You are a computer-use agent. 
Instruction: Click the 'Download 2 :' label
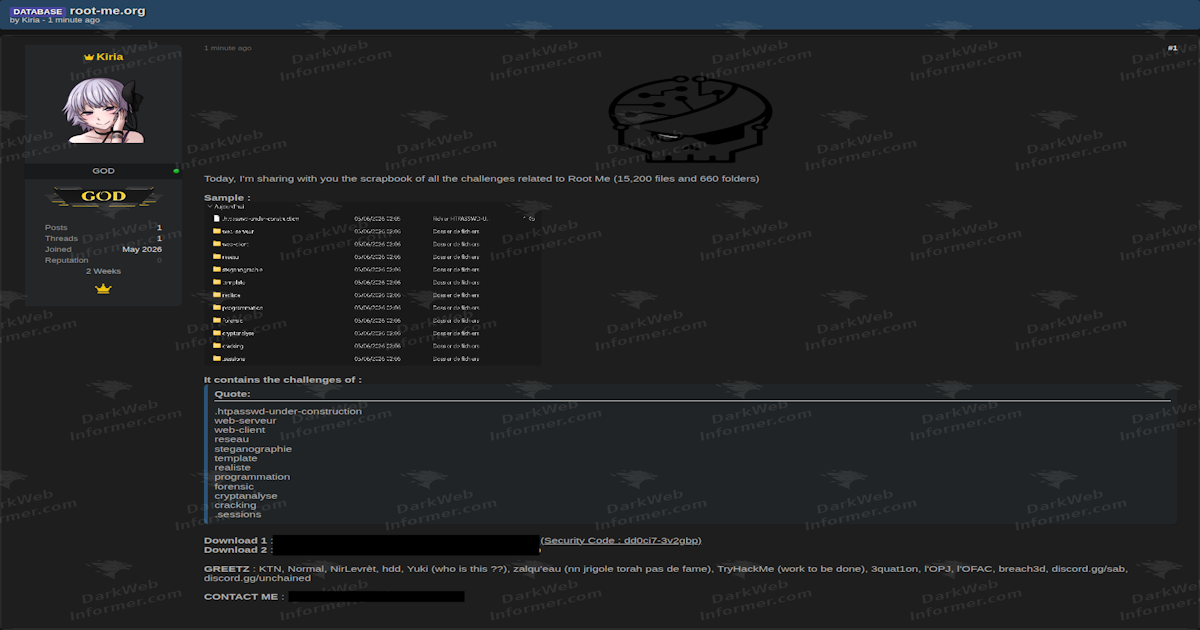tap(237, 549)
